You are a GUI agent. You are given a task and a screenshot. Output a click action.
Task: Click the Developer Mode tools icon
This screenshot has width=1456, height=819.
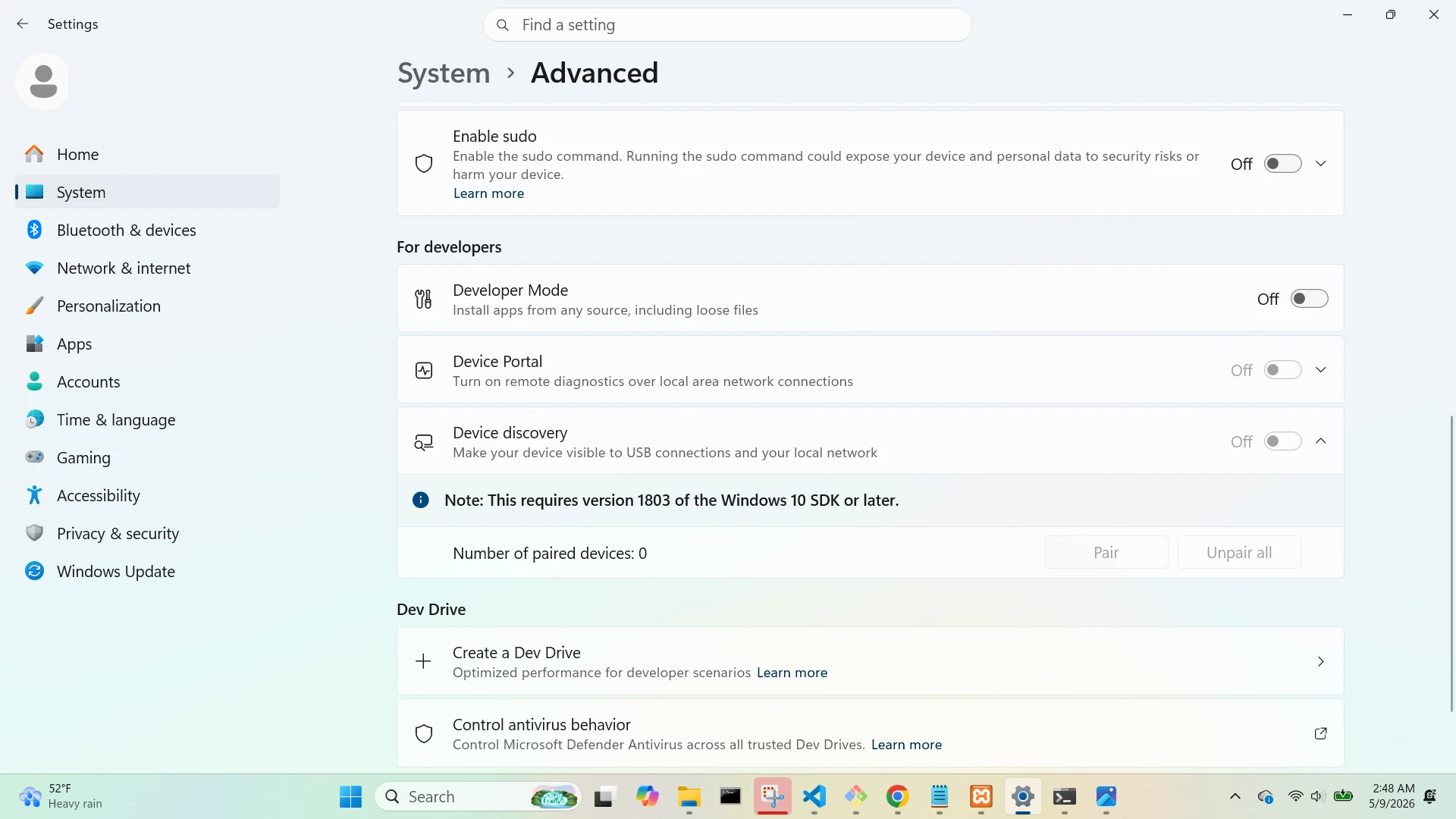424,299
